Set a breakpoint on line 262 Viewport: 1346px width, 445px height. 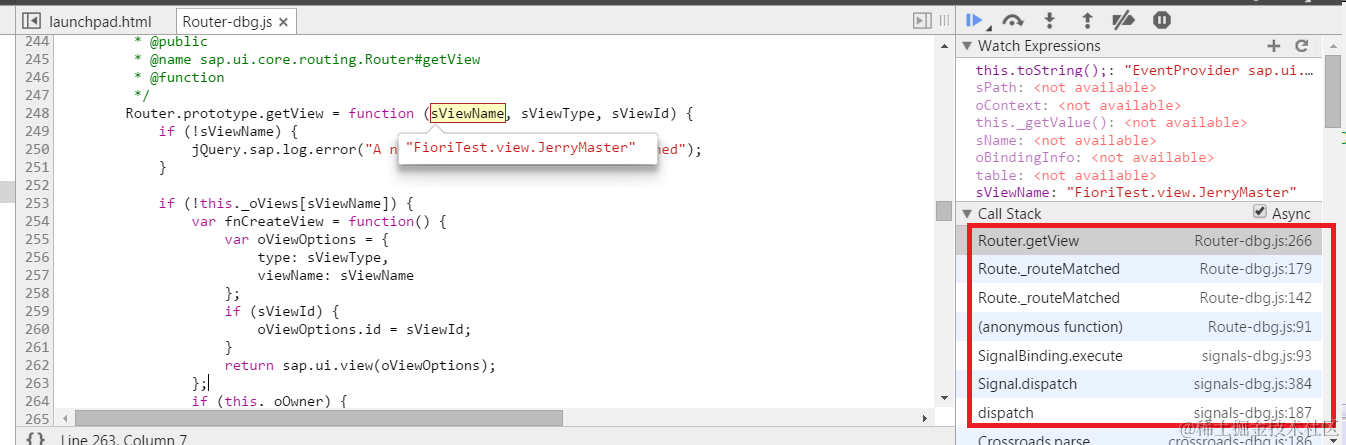(35, 366)
